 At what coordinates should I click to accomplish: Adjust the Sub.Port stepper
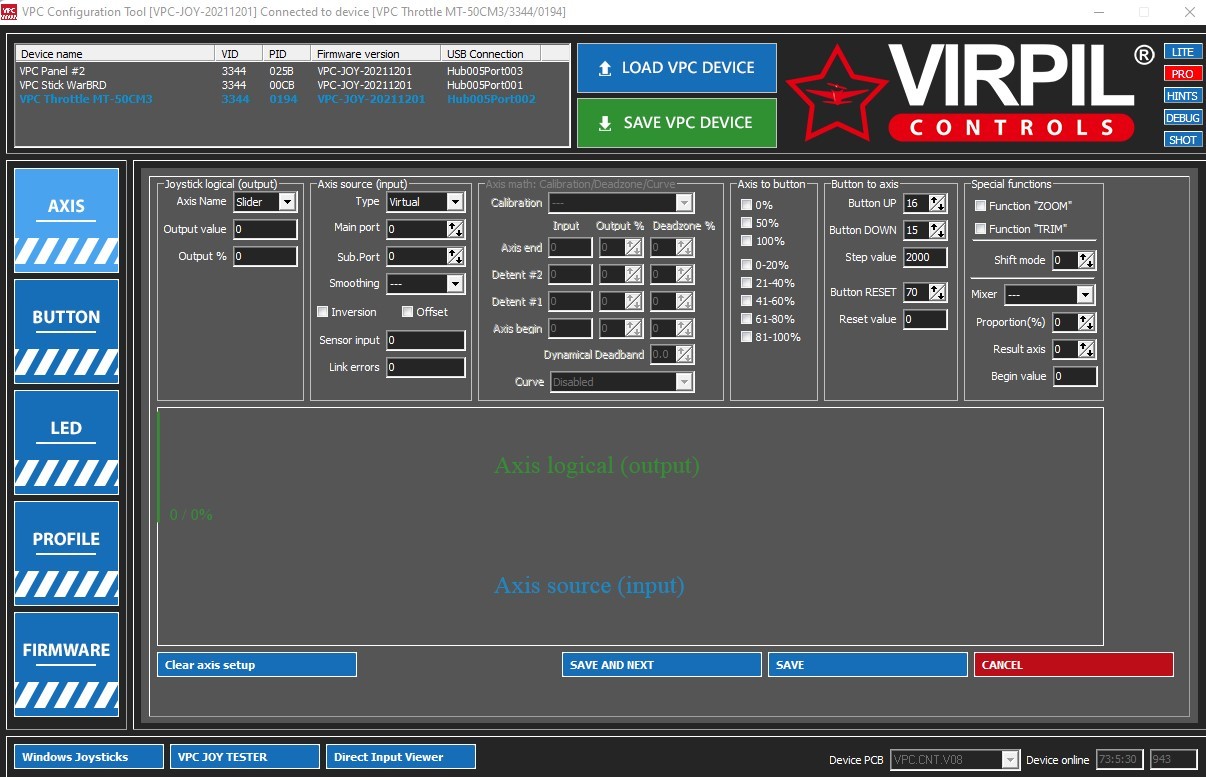click(455, 256)
